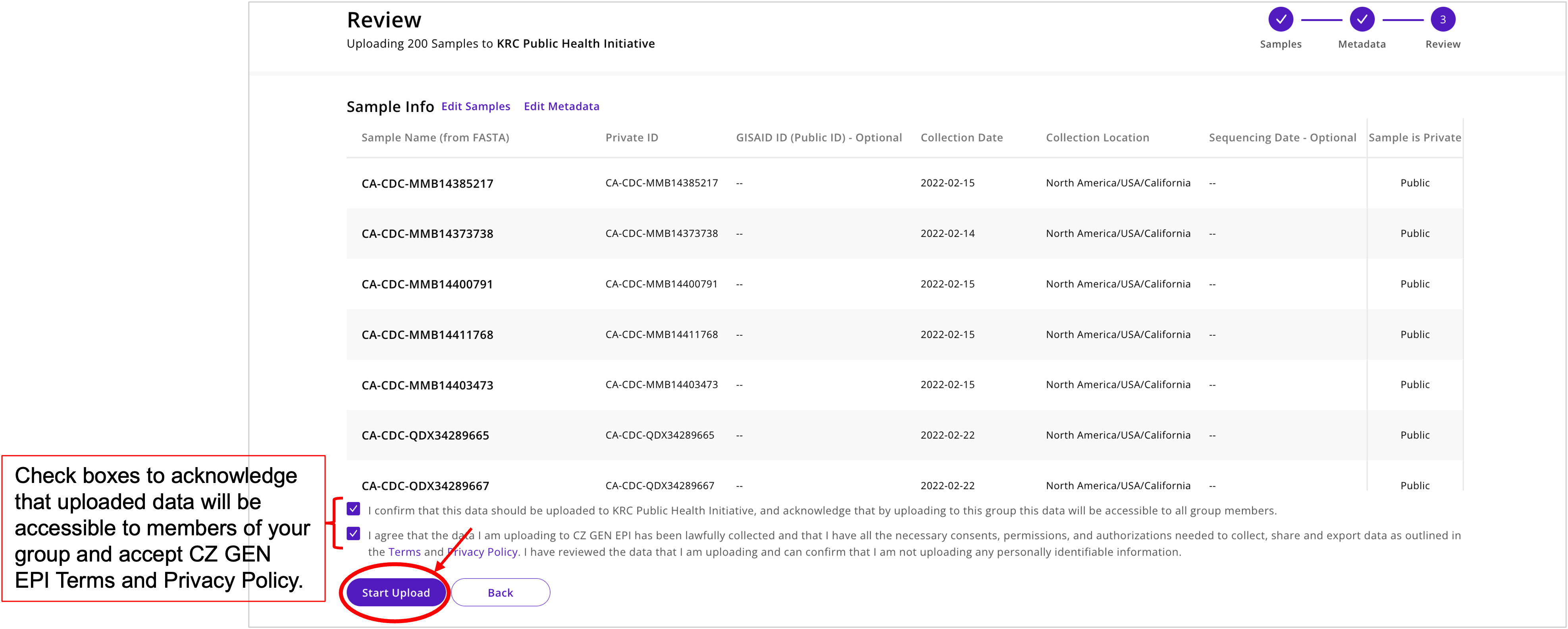Click the Review step number 3 icon
The image size is (1568, 629).
[x=1443, y=19]
